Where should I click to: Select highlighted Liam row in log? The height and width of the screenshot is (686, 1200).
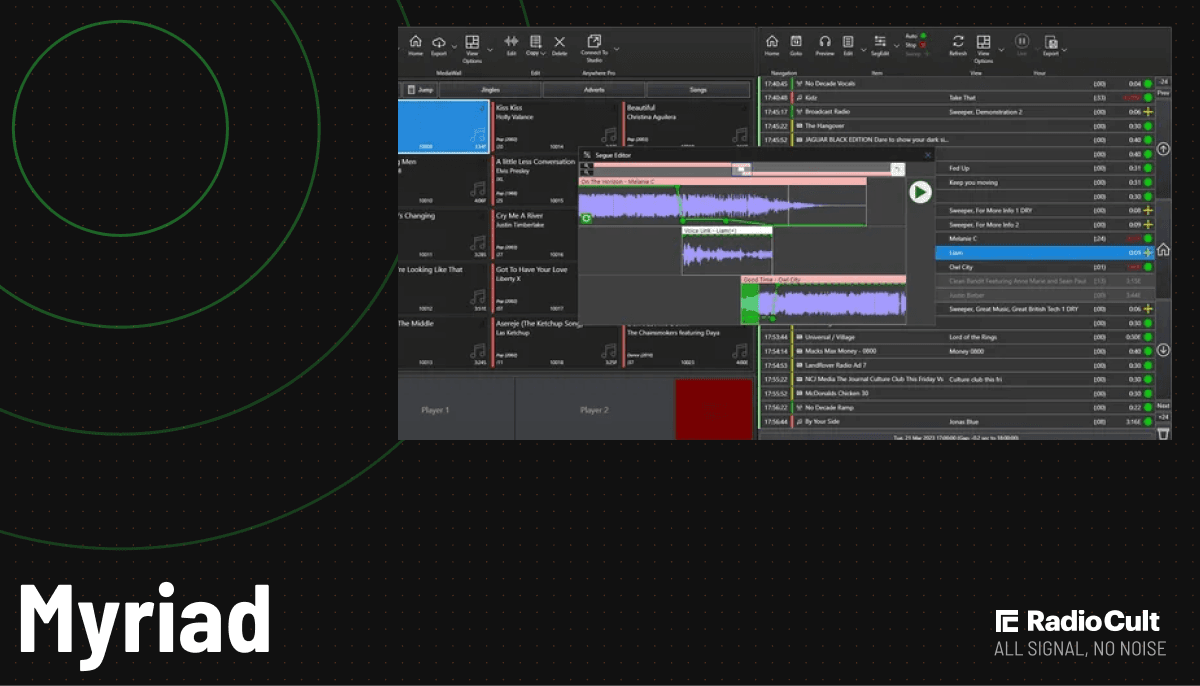click(1044, 253)
